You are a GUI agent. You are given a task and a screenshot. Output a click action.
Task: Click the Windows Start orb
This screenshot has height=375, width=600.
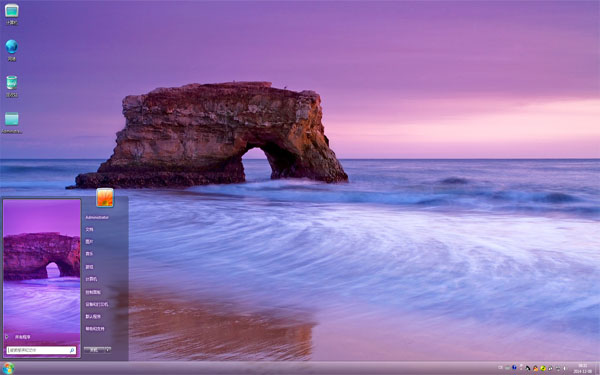point(8,368)
